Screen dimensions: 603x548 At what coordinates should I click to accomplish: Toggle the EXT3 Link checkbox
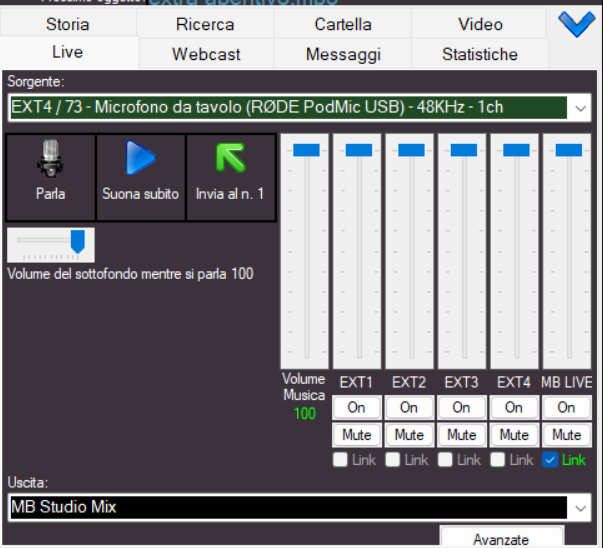[446, 460]
